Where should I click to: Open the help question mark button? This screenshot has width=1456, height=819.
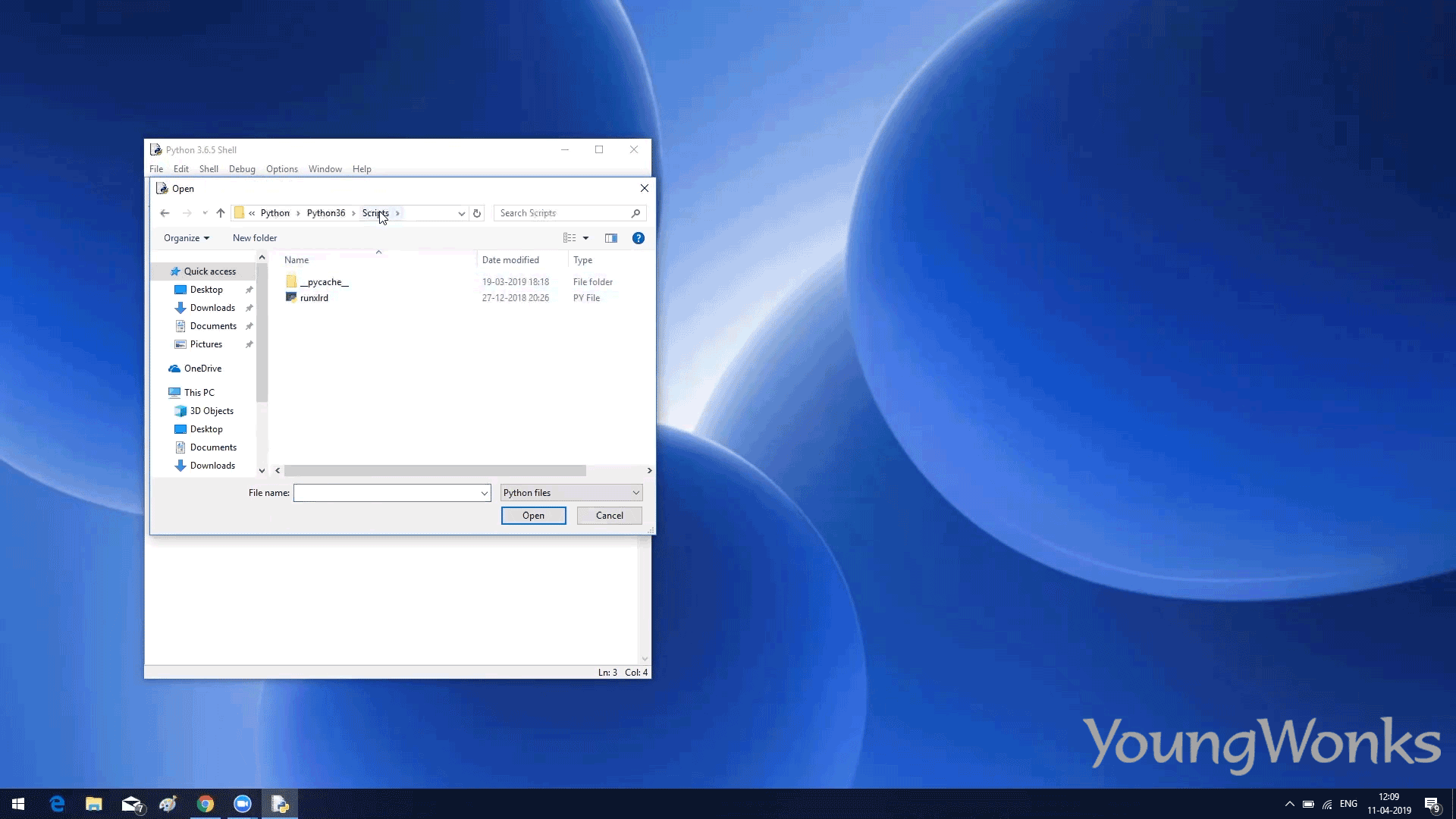pyautogui.click(x=639, y=238)
